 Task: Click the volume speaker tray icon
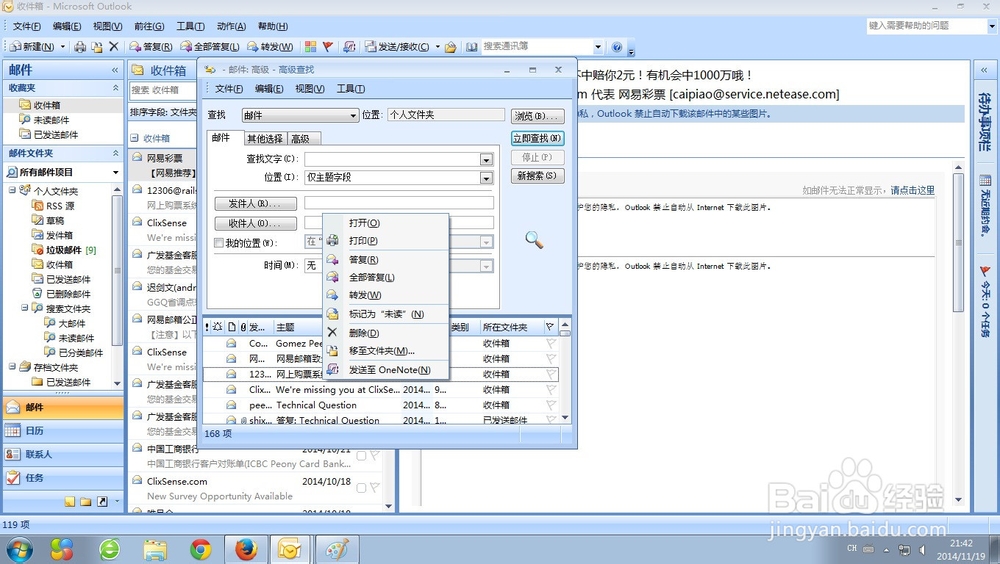tap(922, 549)
